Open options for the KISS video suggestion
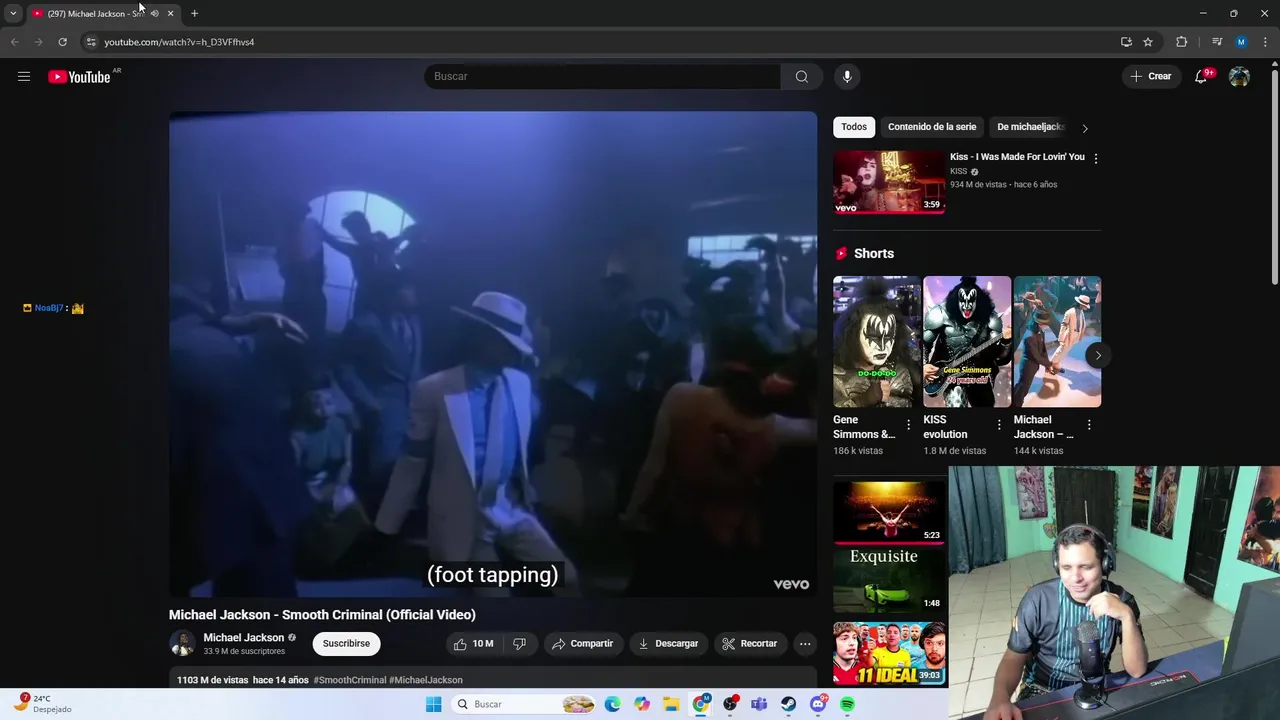This screenshot has height=720, width=1280. coord(1096,158)
